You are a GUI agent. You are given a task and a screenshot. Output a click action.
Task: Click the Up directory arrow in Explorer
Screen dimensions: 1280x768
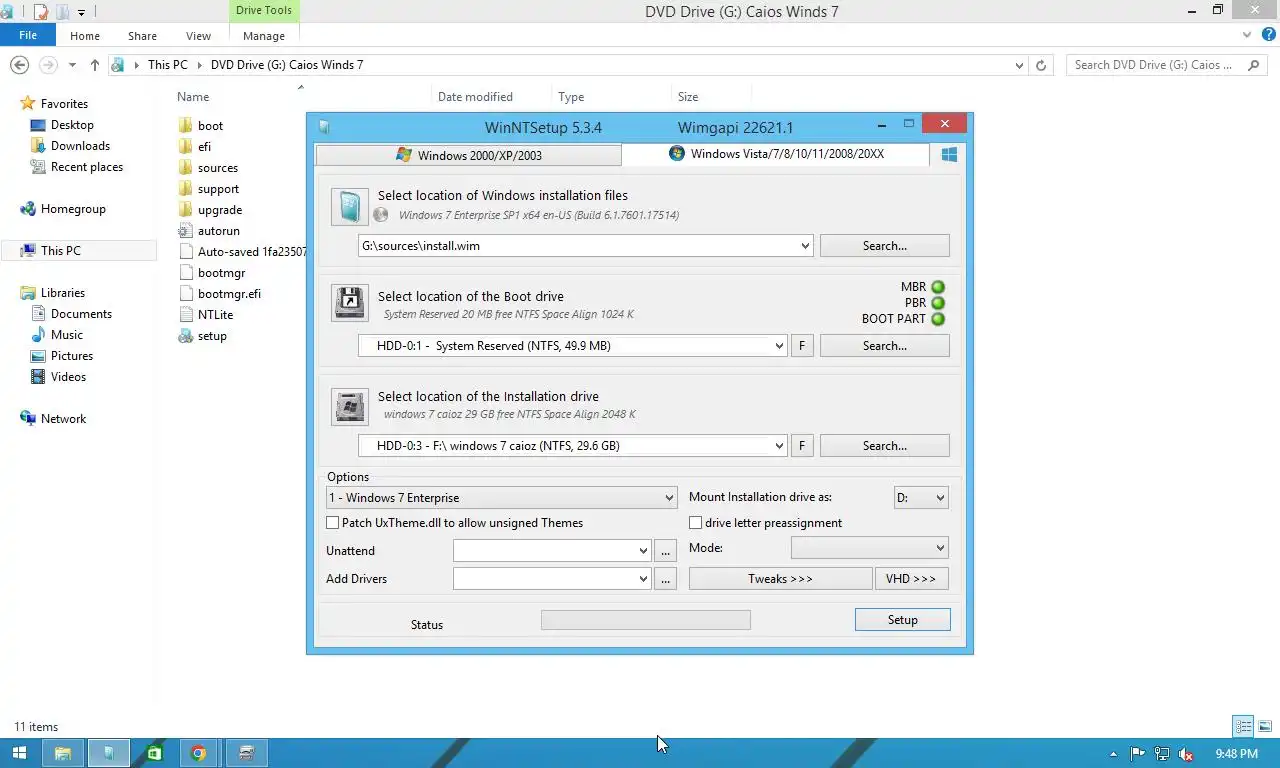(95, 65)
